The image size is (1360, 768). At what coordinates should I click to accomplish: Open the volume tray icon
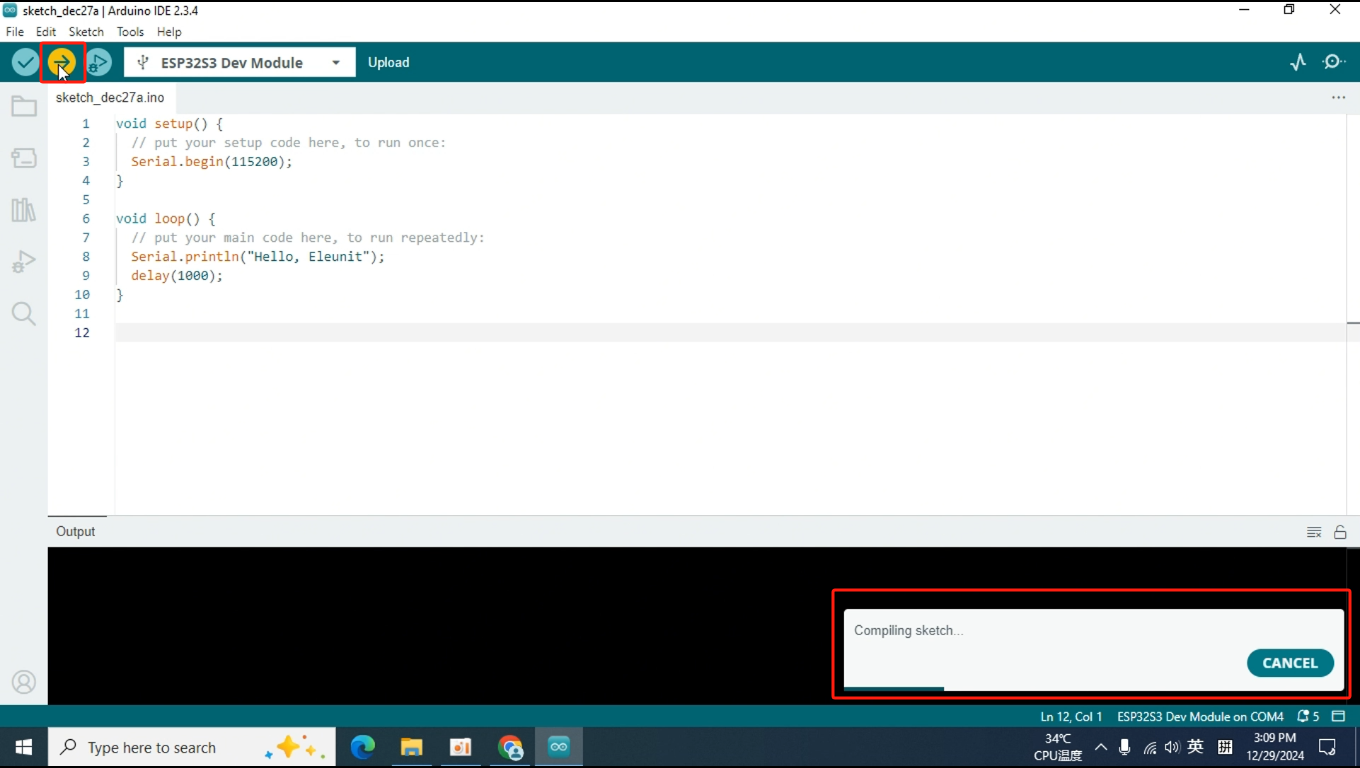pos(1171,747)
